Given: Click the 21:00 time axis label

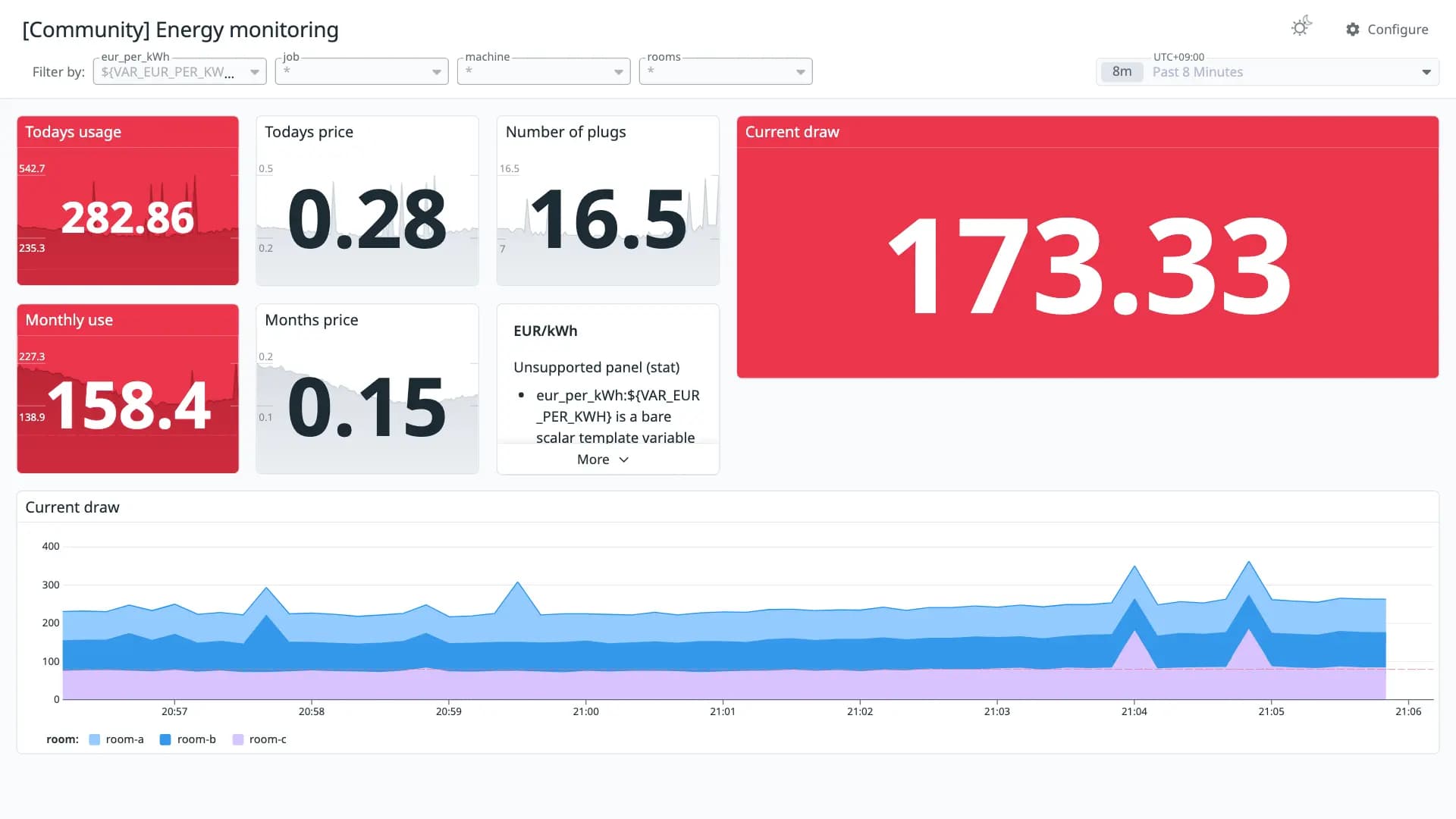Looking at the screenshot, I should pyautogui.click(x=585, y=711).
